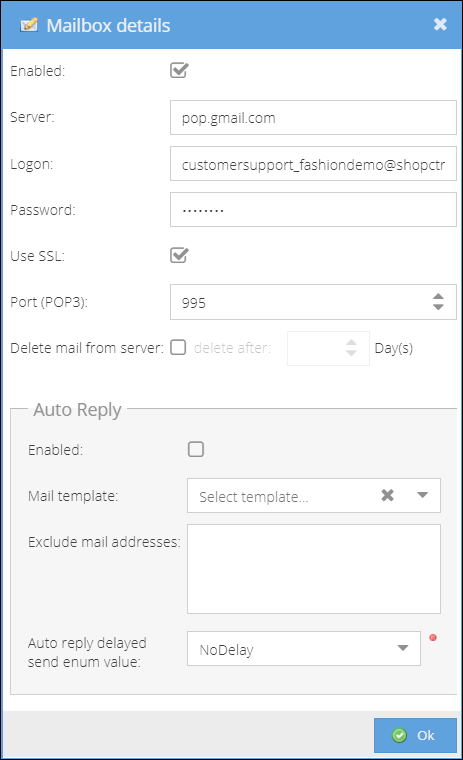The image size is (463, 760).
Task: Decrease the POP3 port value
Action: pos(438,307)
